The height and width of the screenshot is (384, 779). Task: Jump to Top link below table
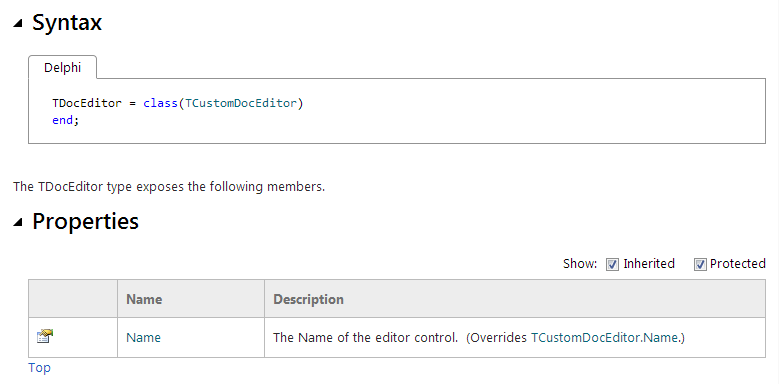[39, 368]
